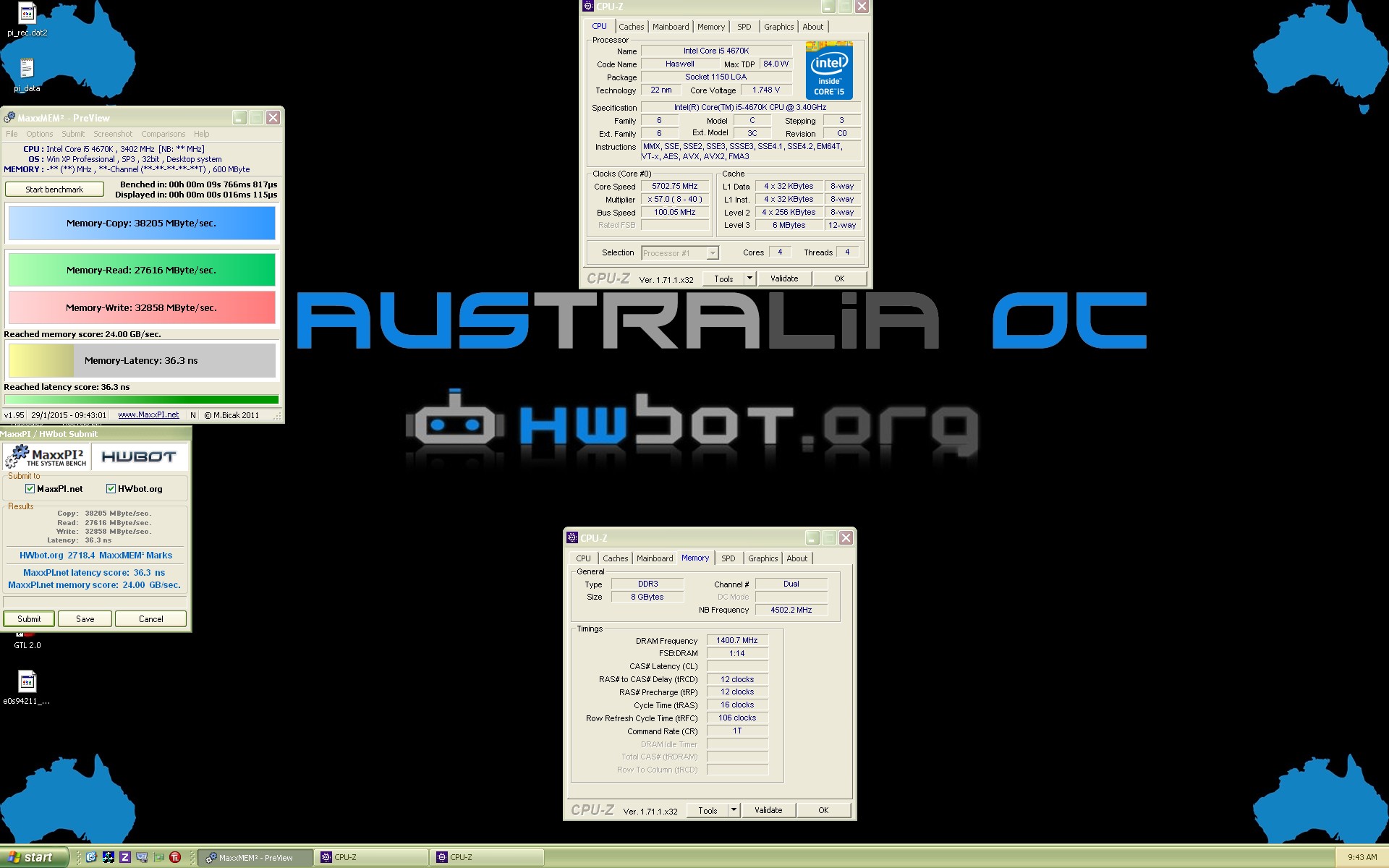Click the black figure quick launch icon
Image resolution: width=1389 pixels, height=868 pixels.
[108, 857]
